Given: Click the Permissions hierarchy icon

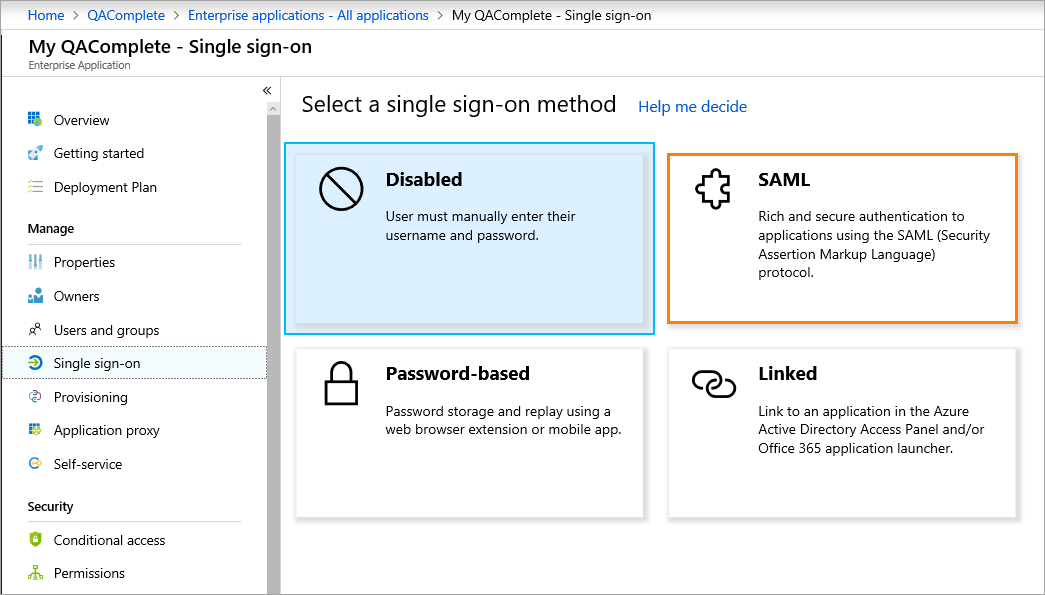Looking at the screenshot, I should coord(35,573).
